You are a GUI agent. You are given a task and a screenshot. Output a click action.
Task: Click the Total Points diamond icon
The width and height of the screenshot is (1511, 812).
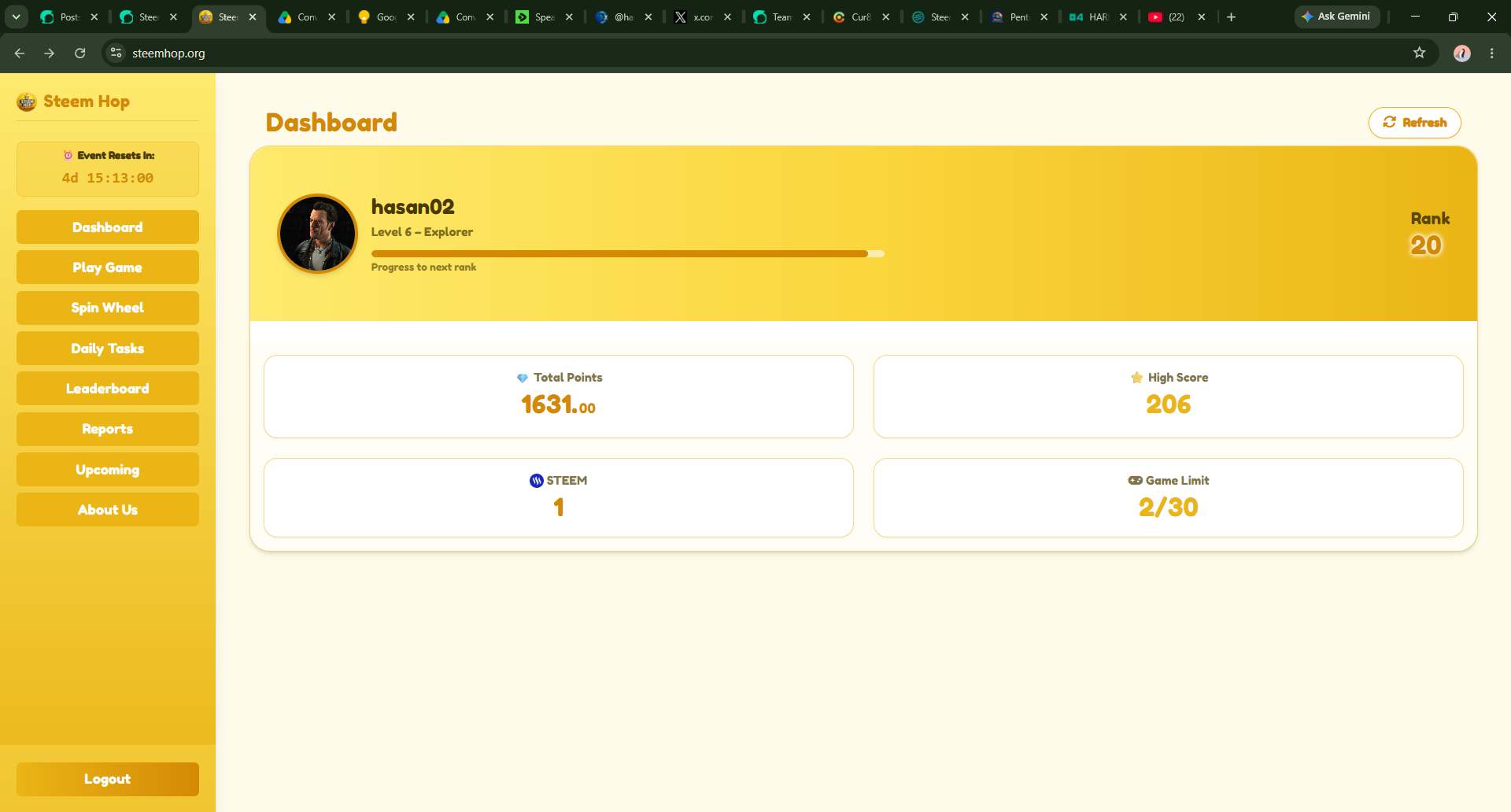click(x=523, y=378)
